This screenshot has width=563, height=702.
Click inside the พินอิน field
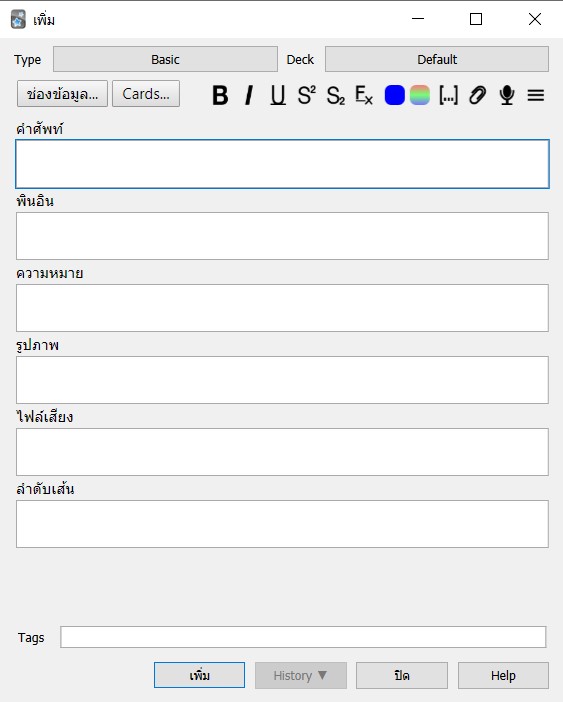282,236
